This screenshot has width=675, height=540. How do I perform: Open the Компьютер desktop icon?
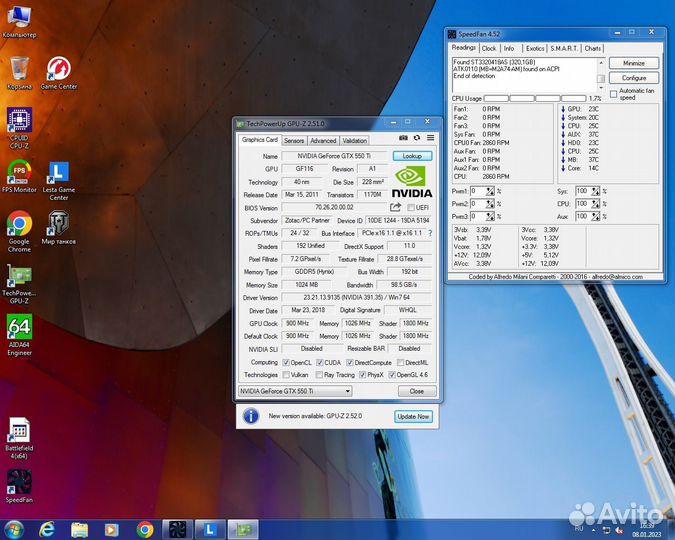tap(19, 21)
